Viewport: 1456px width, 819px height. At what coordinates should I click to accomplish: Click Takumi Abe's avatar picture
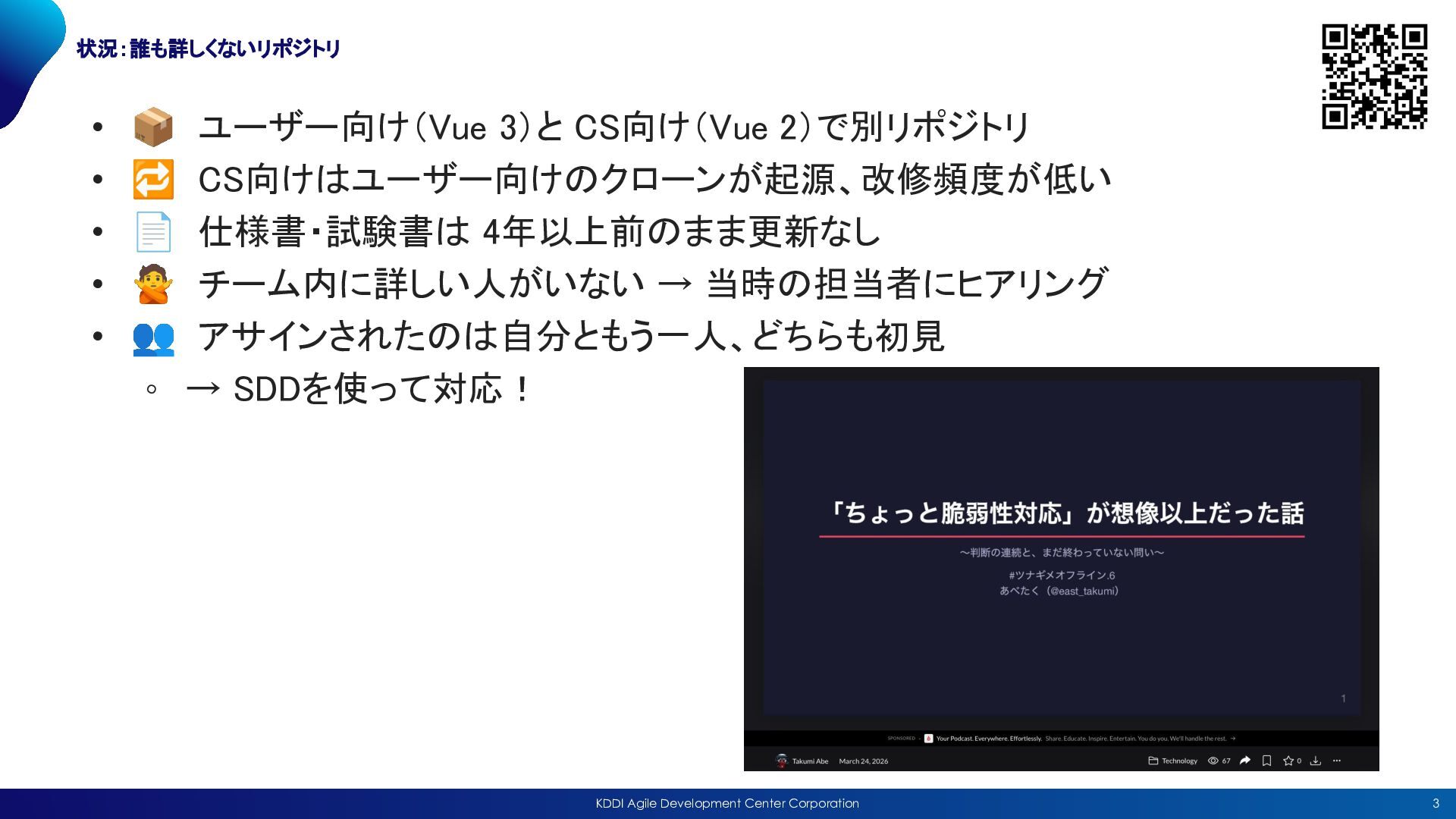[782, 761]
